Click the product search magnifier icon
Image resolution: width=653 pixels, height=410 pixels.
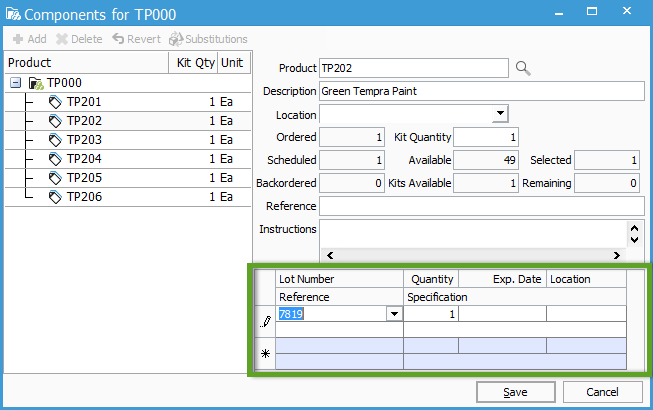coord(523,68)
